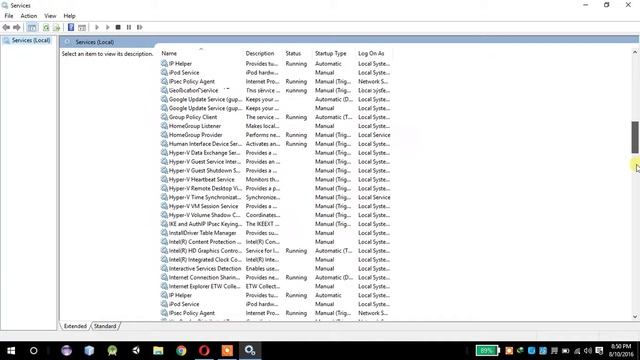Select the IKE and AuthIP IPsec Keying row
Viewport: 640px width, 360px height.
point(276,224)
